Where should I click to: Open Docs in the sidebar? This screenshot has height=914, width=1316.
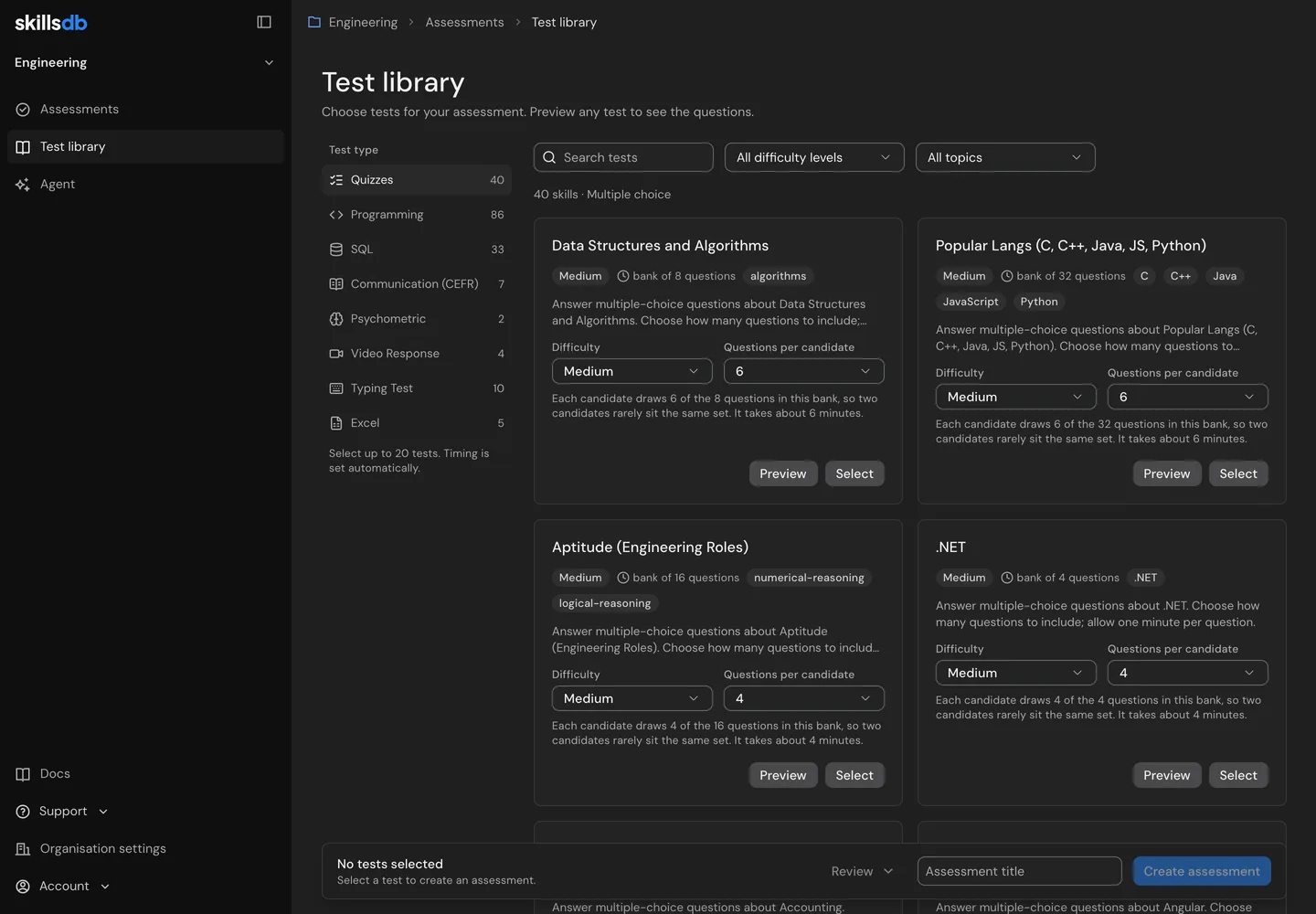(x=145, y=774)
